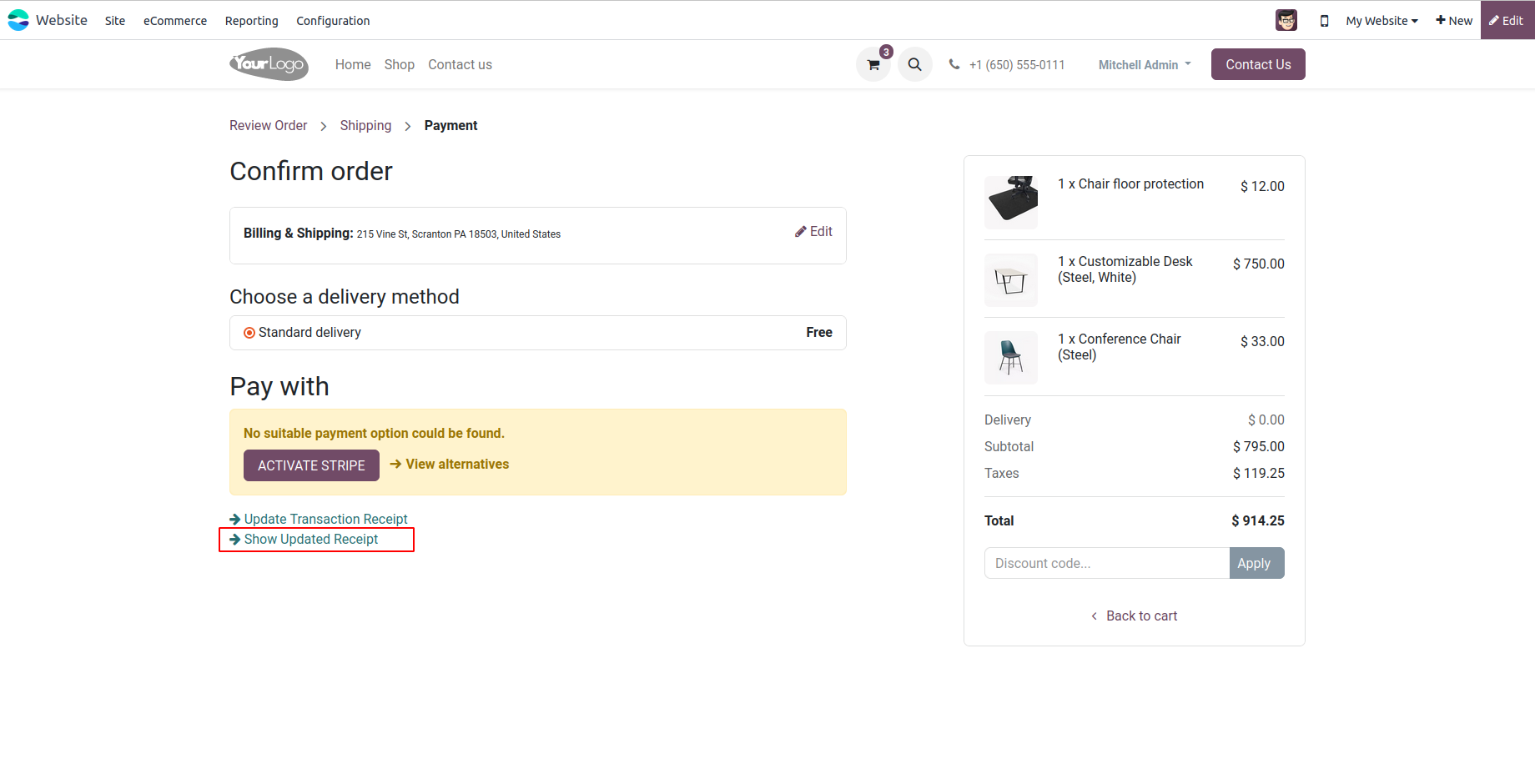Image resolution: width=1535 pixels, height=784 pixels.
Task: Click the search magnifier icon
Action: point(915,65)
